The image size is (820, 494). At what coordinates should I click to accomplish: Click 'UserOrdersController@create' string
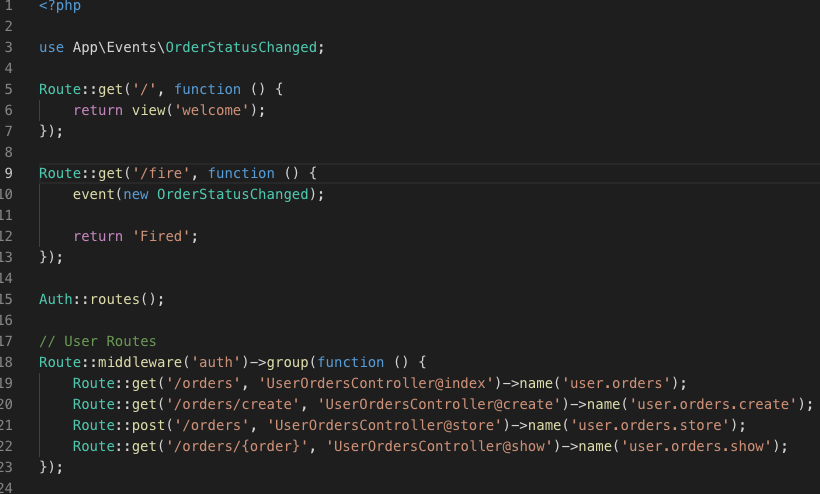[x=439, y=404]
